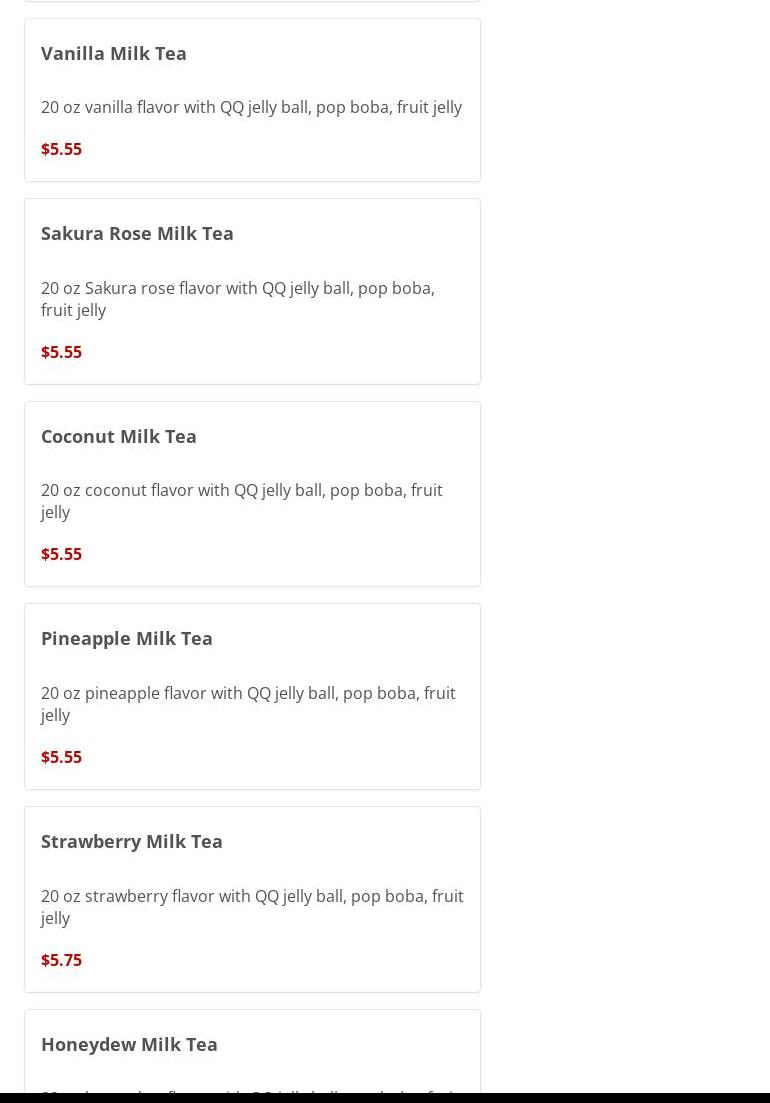Choose the Strawberry Milk Tea title
The image size is (770, 1103).
(x=131, y=841)
